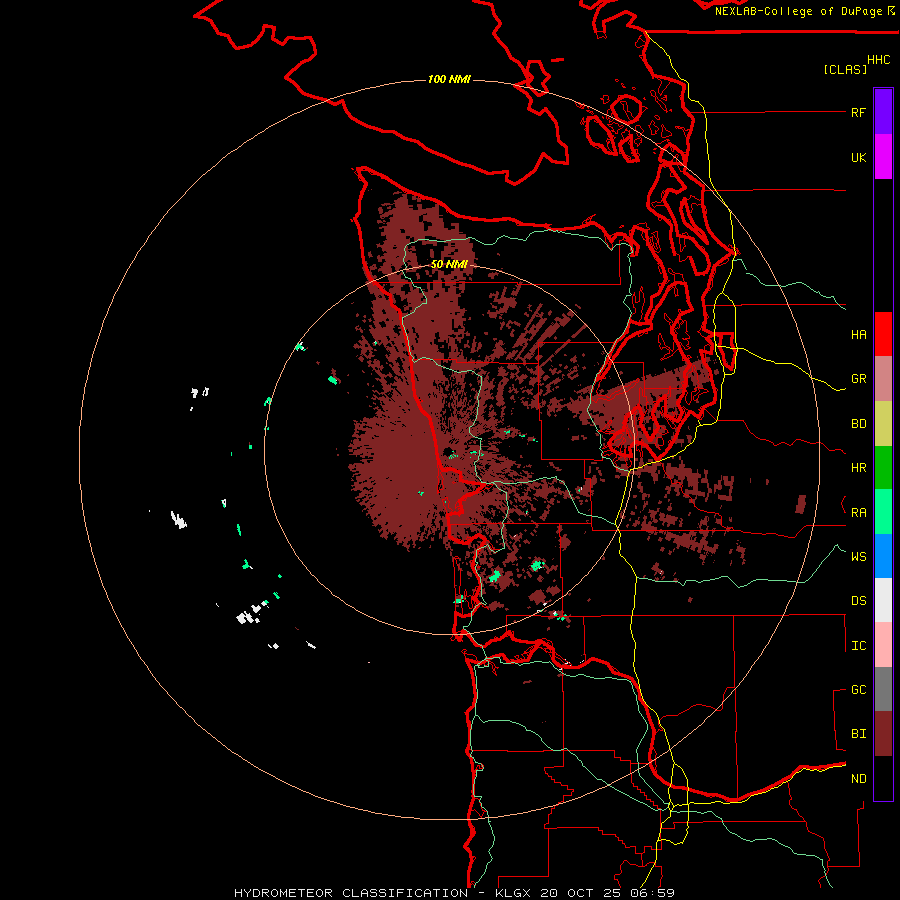Click the '100 NMI' range ring label
The image size is (900, 900).
(x=449, y=79)
